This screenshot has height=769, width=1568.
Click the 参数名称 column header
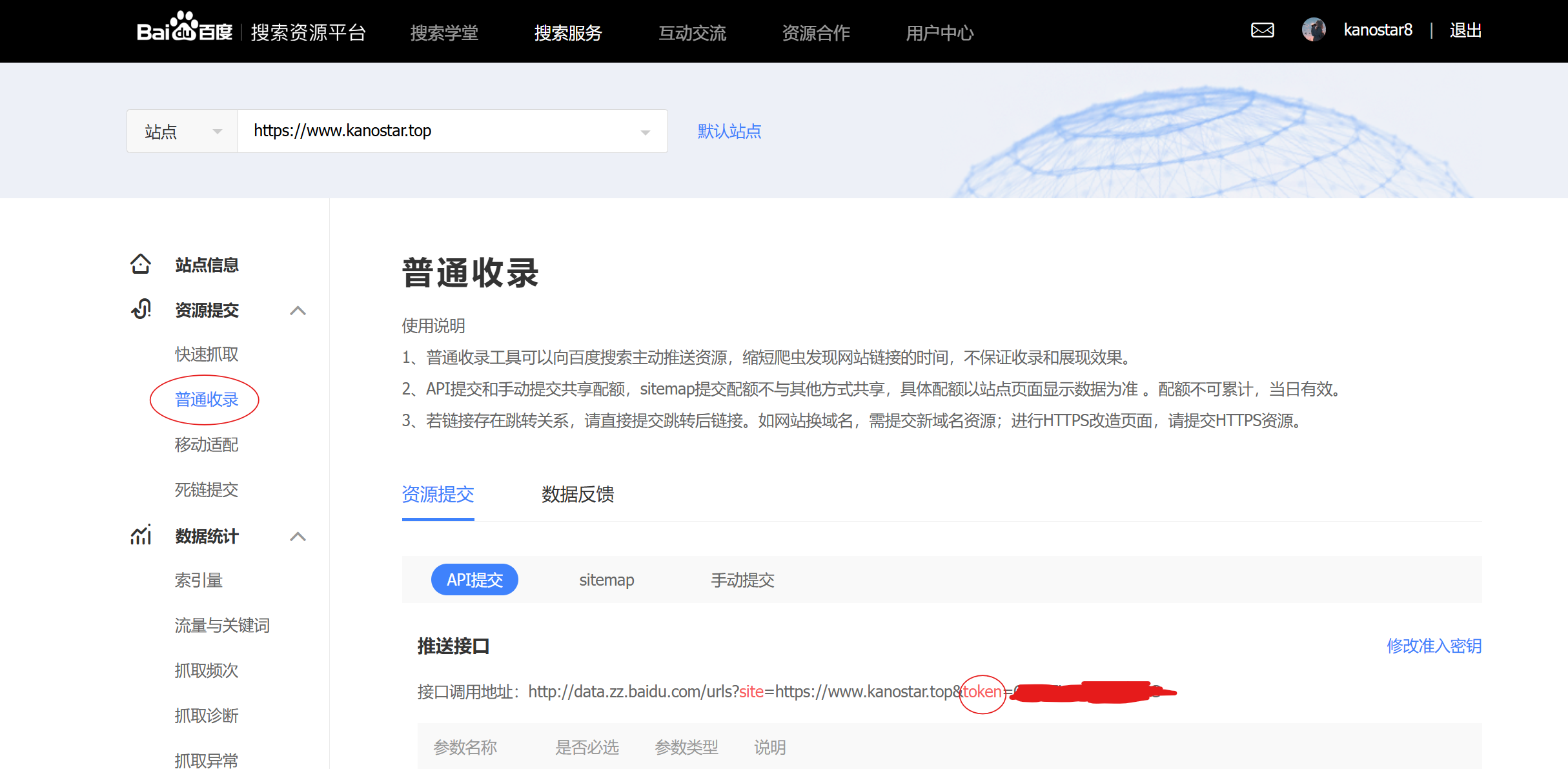pyautogui.click(x=465, y=747)
